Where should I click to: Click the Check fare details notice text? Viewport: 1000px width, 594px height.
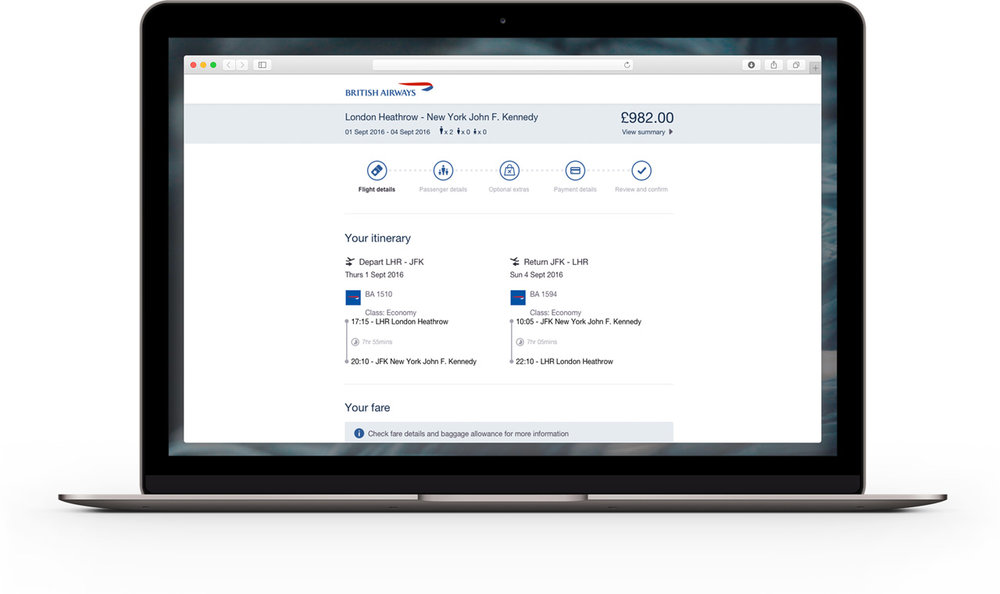coord(468,434)
